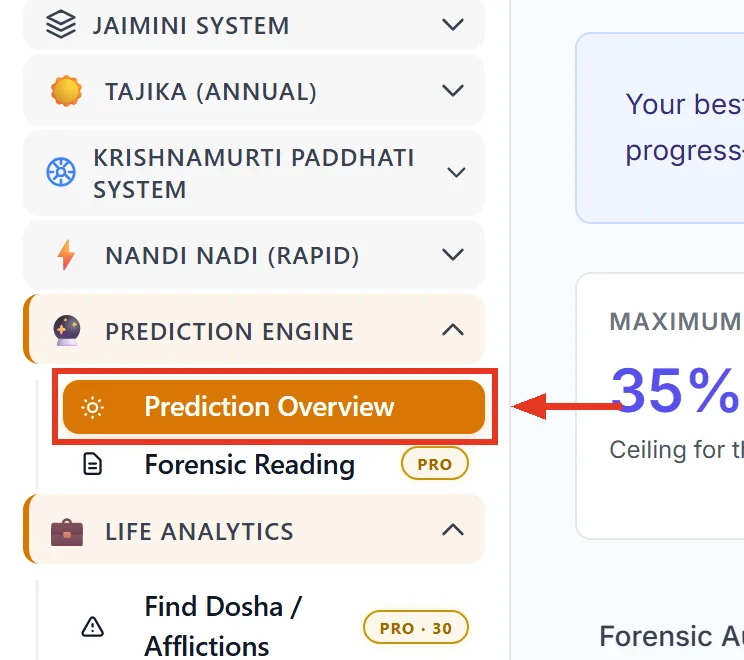Click the Jaimini System layers icon
The width and height of the screenshot is (744, 660).
pyautogui.click(x=61, y=24)
